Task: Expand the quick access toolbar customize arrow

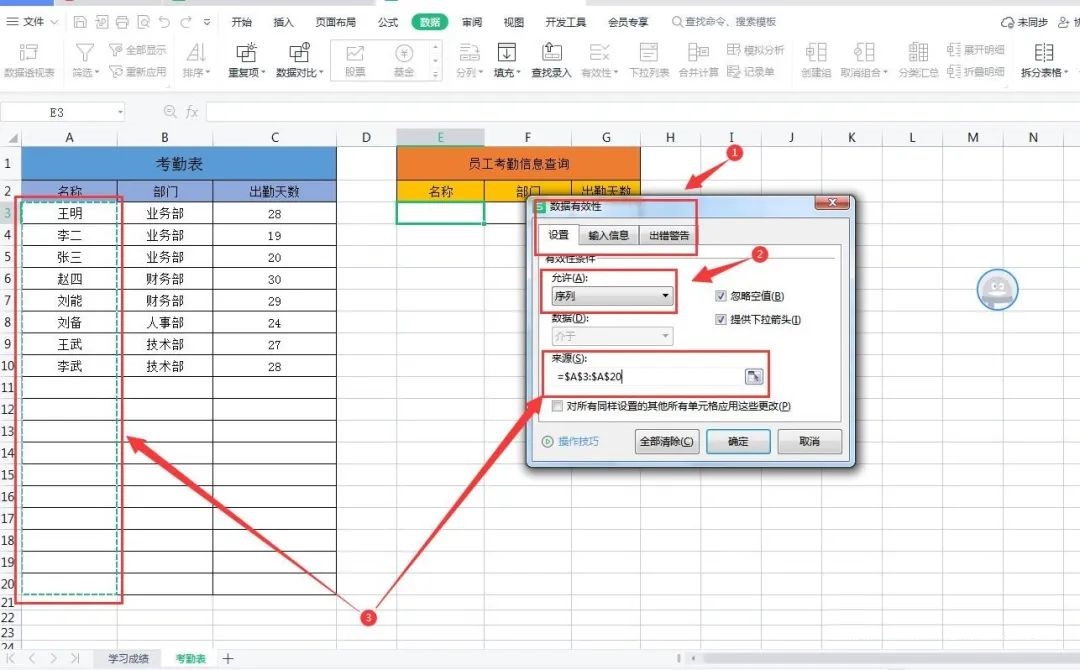Action: point(207,22)
